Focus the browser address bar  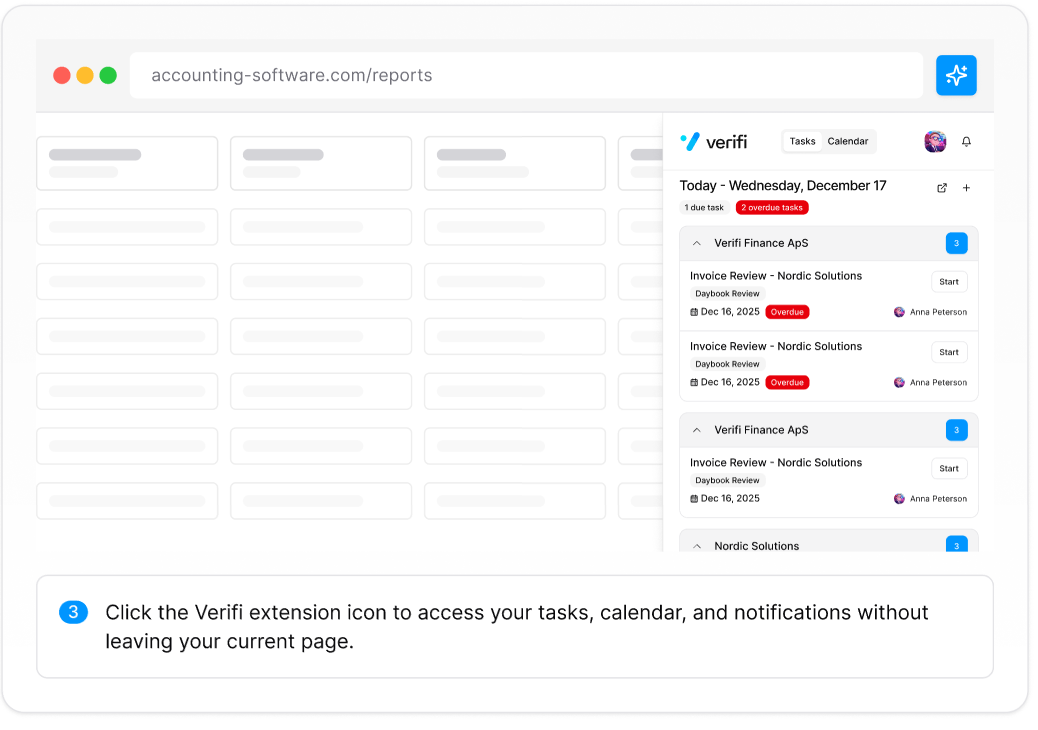(x=526, y=76)
